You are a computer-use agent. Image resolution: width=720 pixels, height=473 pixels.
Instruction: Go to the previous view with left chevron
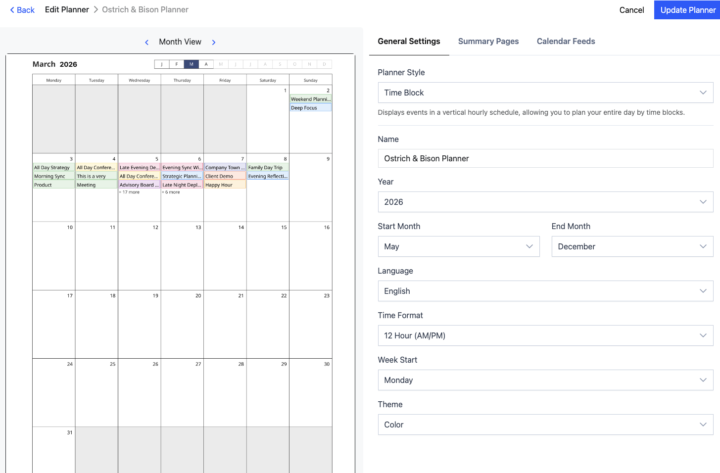[146, 42]
